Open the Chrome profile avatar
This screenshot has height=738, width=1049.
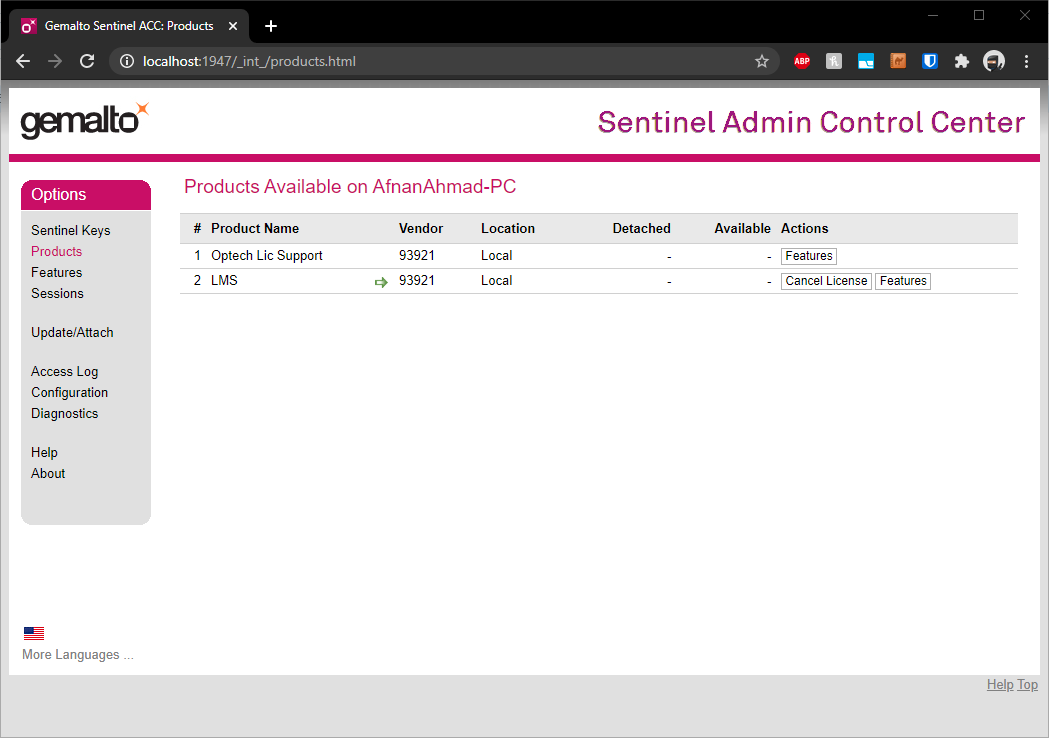pos(994,61)
